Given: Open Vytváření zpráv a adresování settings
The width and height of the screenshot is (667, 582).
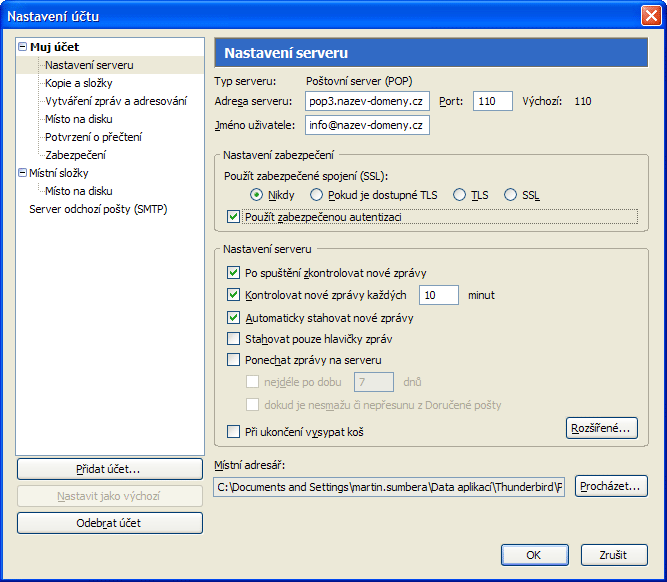Looking at the screenshot, I should coord(115,101).
